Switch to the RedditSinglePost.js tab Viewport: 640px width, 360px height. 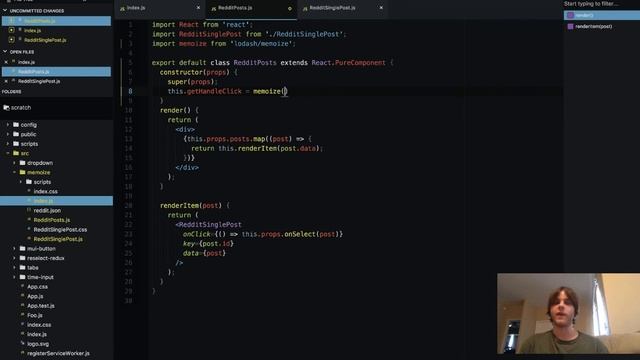(332, 8)
